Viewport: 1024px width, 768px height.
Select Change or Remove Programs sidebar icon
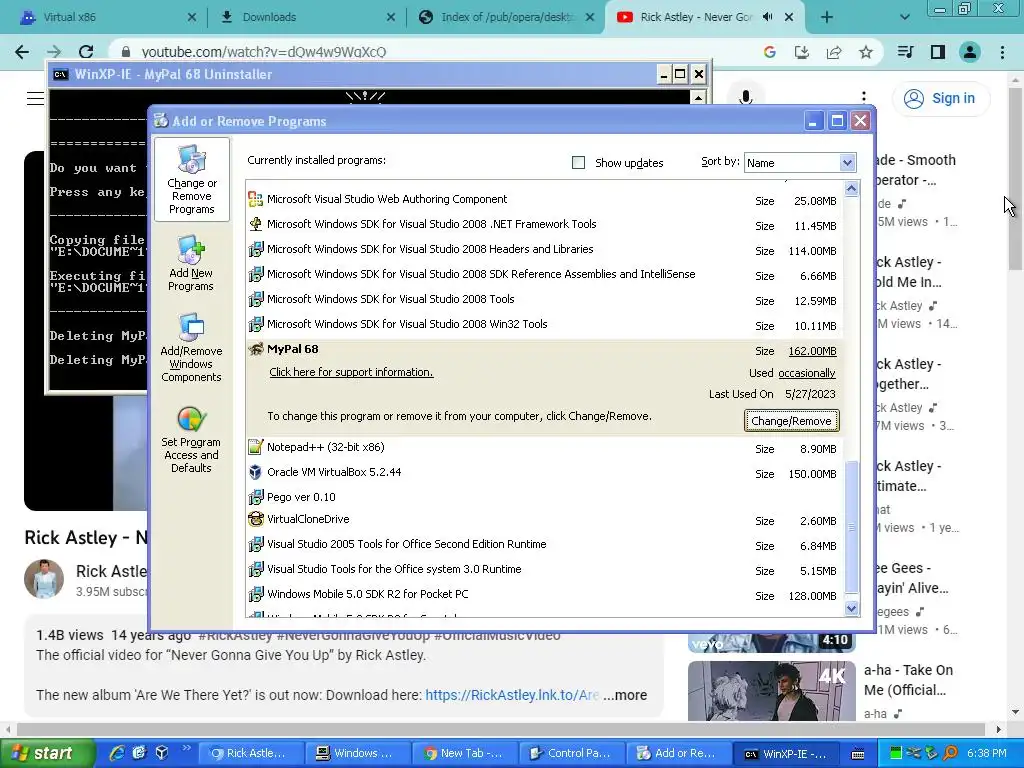point(191,180)
